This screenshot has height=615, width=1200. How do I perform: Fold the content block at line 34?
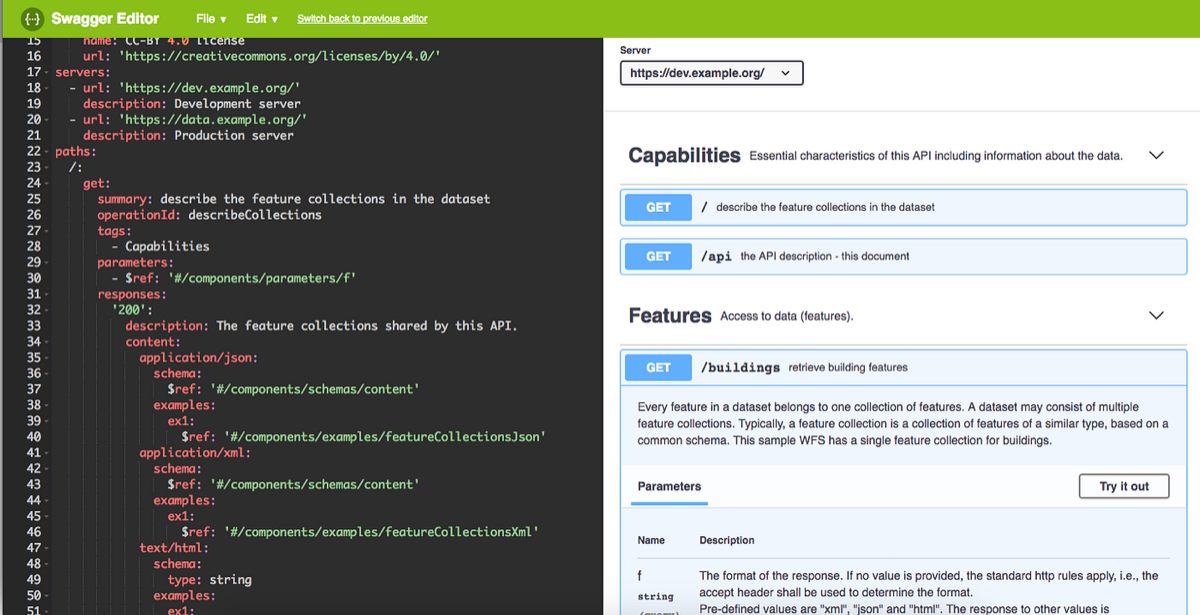48,342
